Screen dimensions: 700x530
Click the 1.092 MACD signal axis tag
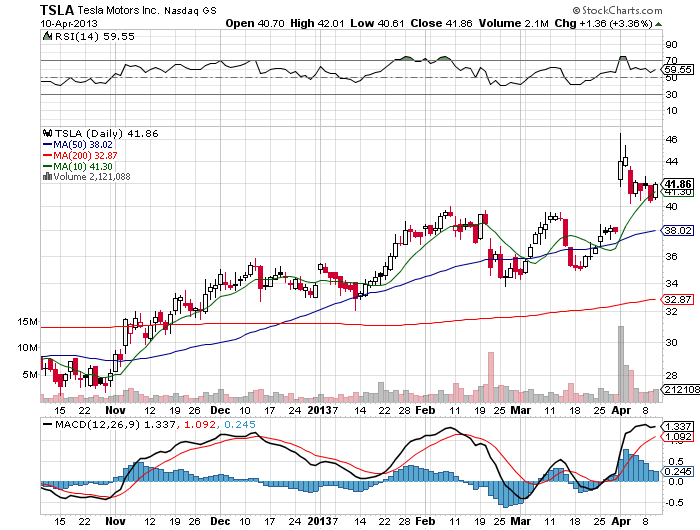pos(678,437)
